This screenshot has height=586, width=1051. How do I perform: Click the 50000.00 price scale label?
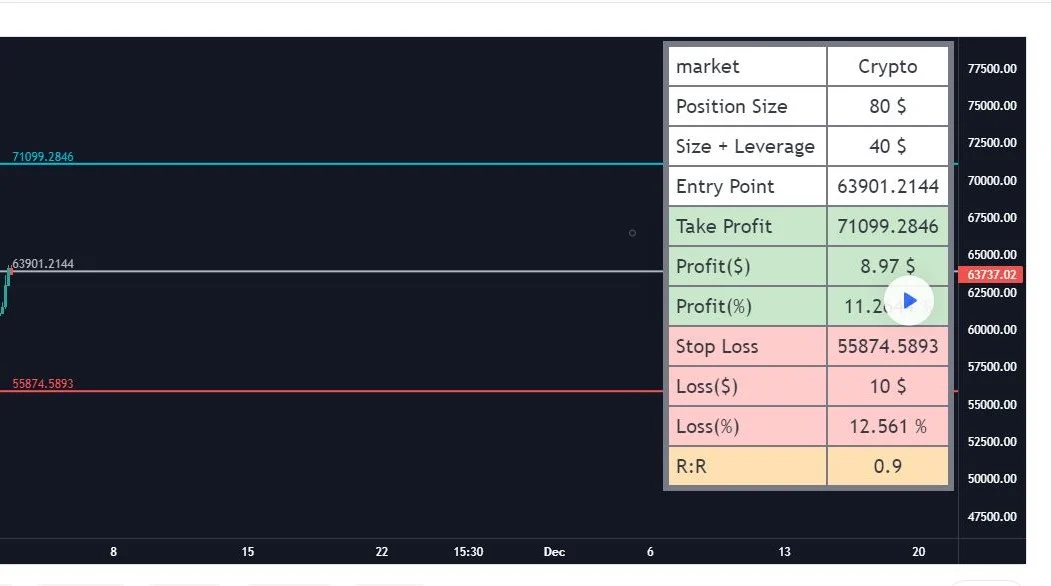[992, 479]
